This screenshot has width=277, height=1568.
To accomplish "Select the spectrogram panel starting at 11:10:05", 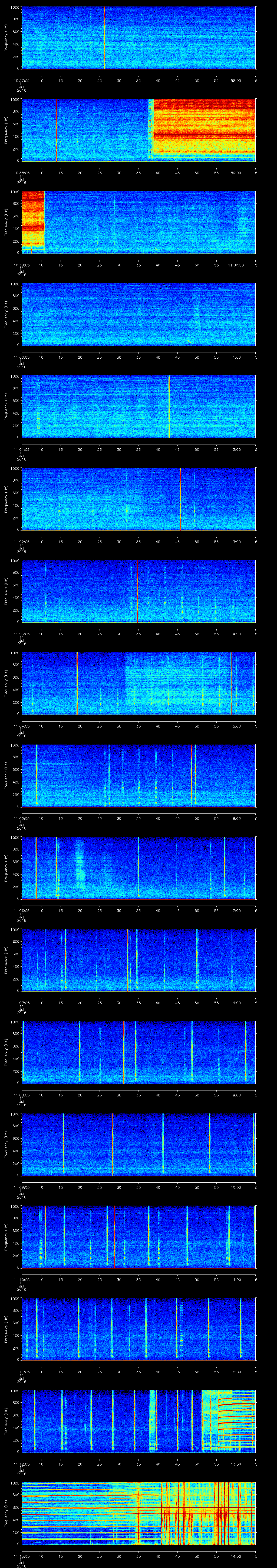I will (x=138, y=1237).
